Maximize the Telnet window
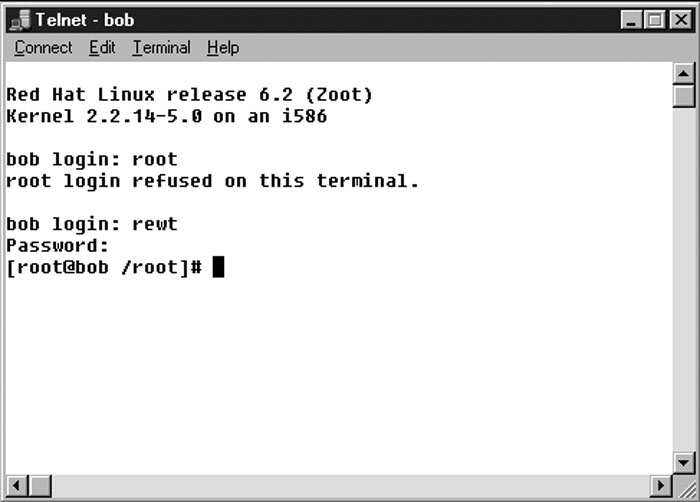 pyautogui.click(x=654, y=20)
